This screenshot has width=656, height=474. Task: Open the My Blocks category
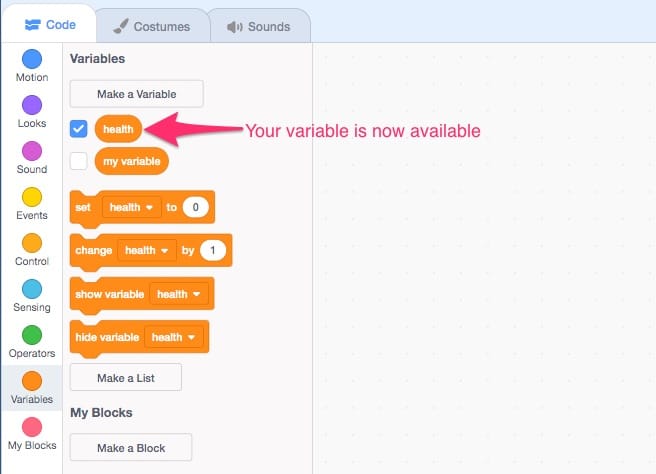point(32,428)
